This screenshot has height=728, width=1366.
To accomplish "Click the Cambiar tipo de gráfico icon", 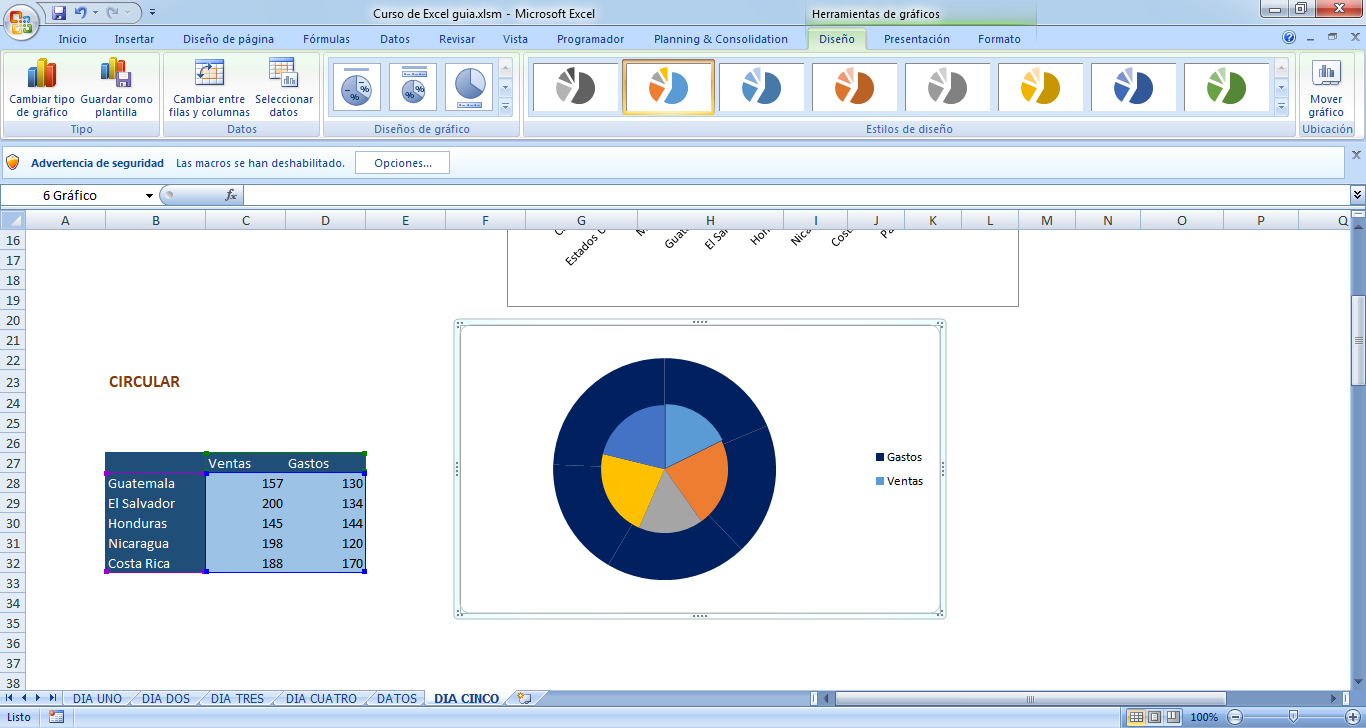I will pyautogui.click(x=42, y=88).
